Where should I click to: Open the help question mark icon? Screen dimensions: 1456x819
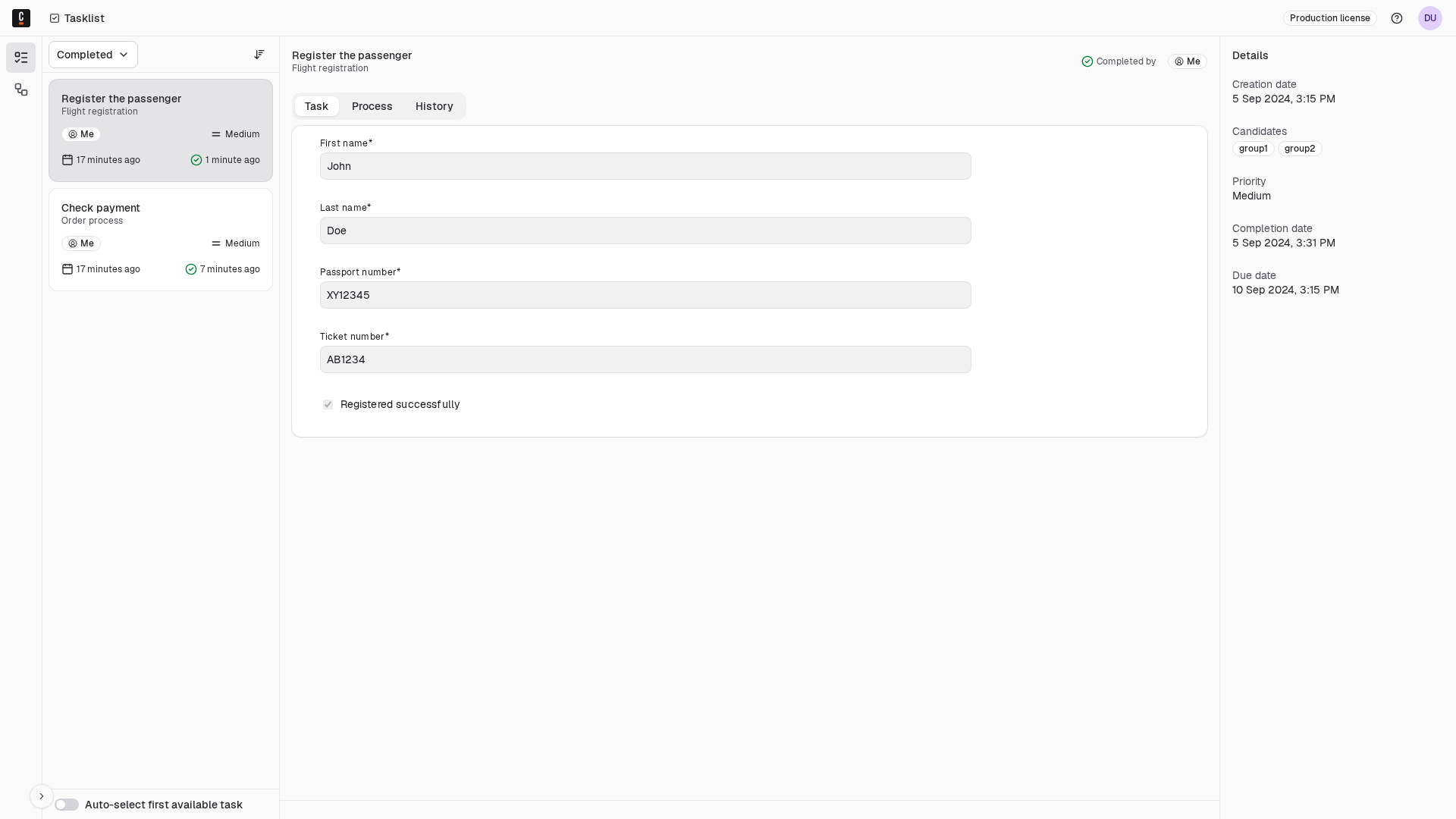click(x=1397, y=18)
